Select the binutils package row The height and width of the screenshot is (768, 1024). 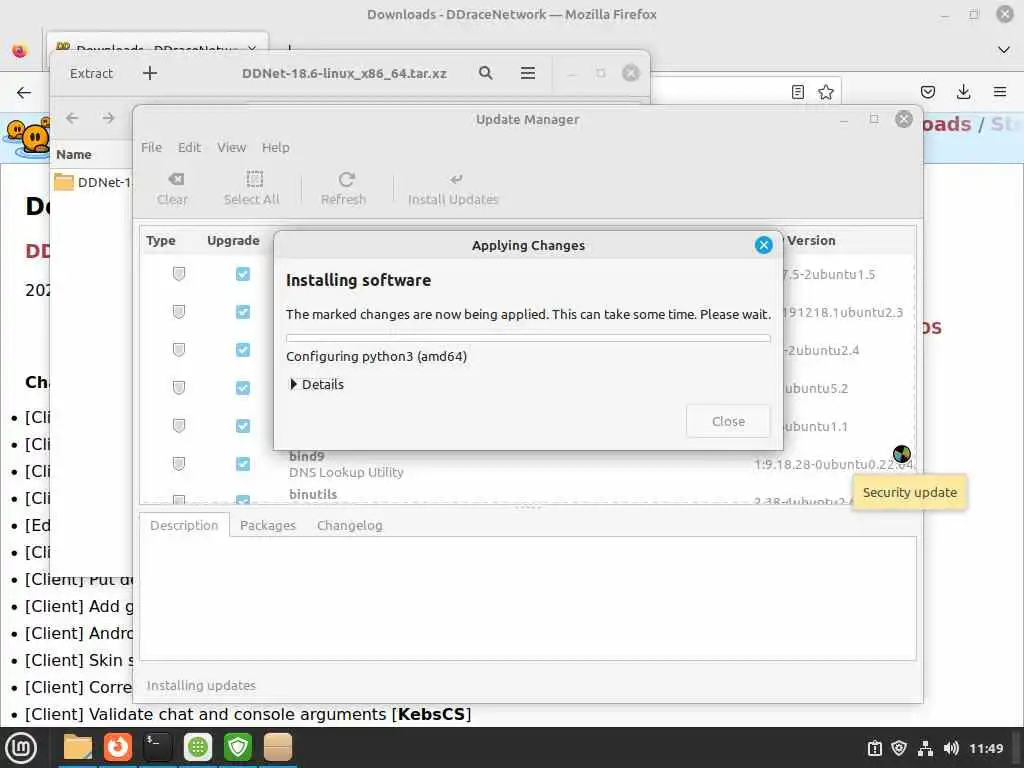(x=528, y=496)
